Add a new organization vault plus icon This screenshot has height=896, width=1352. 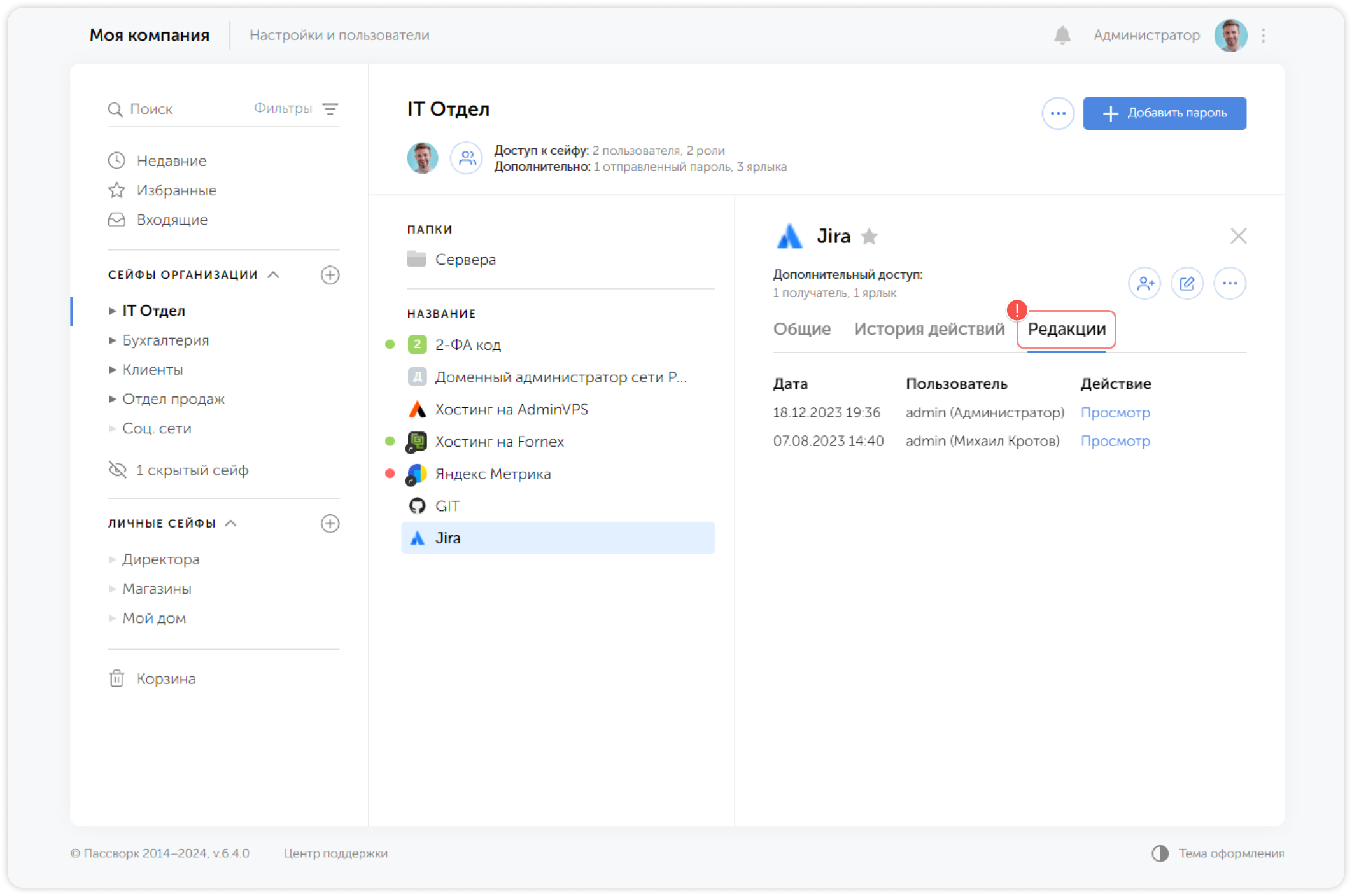click(x=330, y=275)
